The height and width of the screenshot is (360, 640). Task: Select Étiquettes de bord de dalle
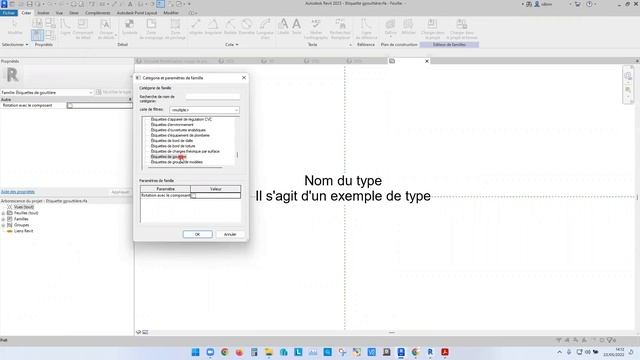[x=172, y=140]
